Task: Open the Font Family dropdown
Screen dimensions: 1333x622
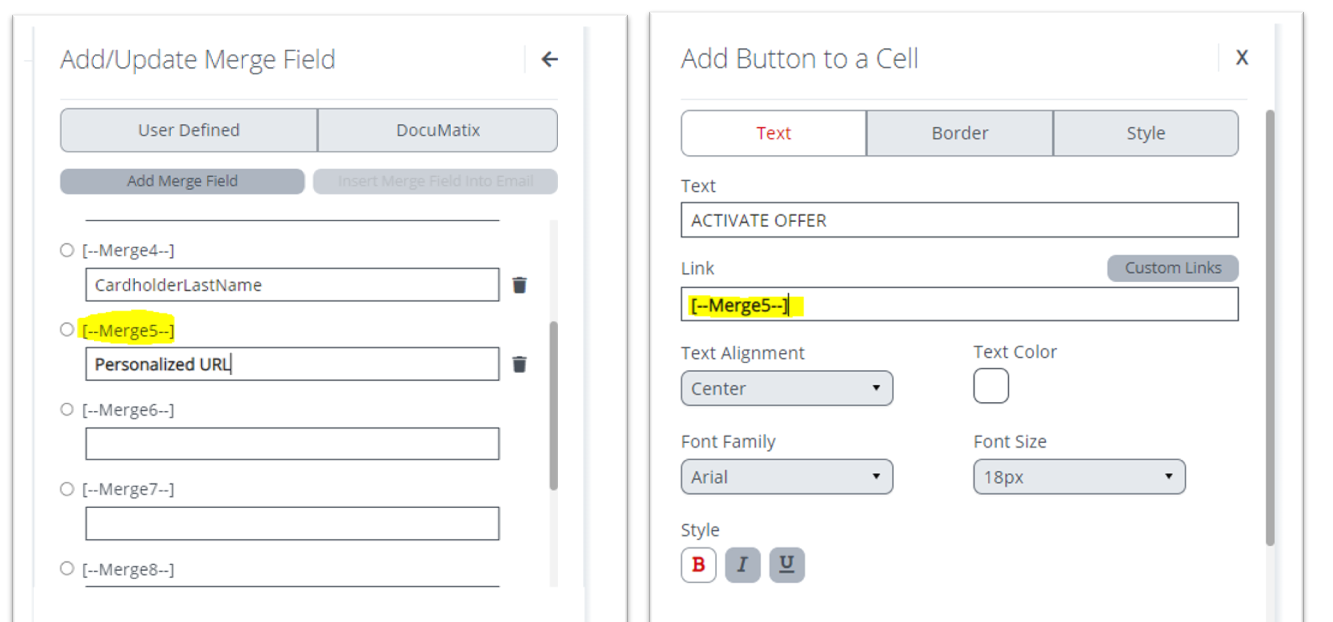Action: [786, 477]
